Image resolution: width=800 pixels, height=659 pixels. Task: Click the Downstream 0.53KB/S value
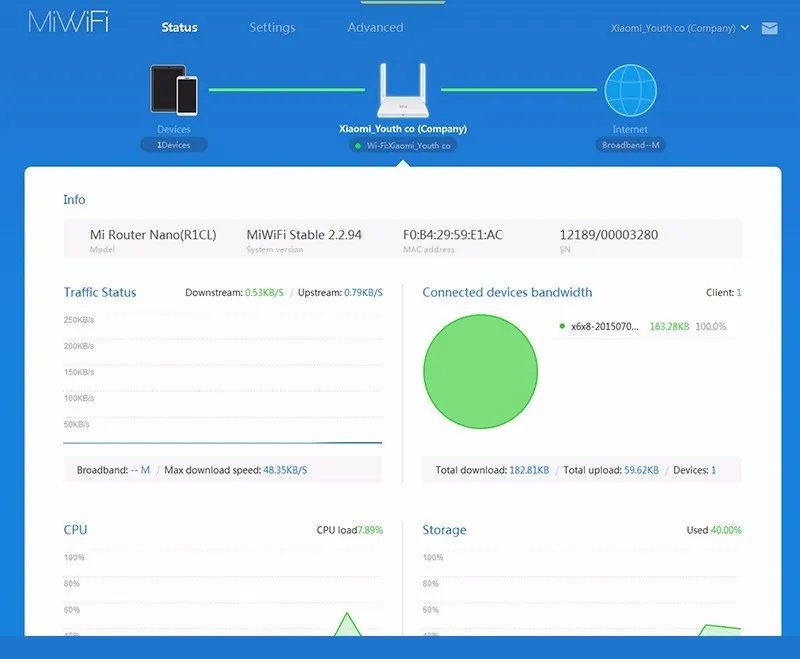coord(264,292)
